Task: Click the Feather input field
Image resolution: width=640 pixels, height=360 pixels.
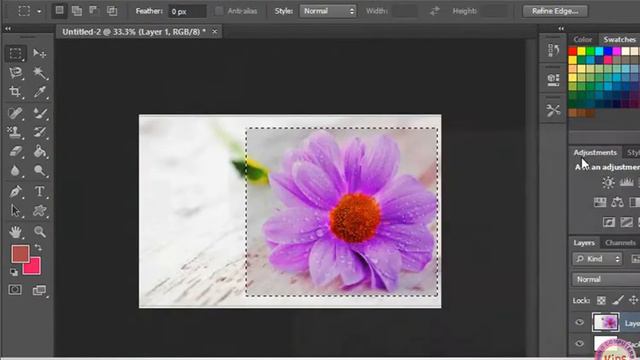Action: (x=187, y=11)
